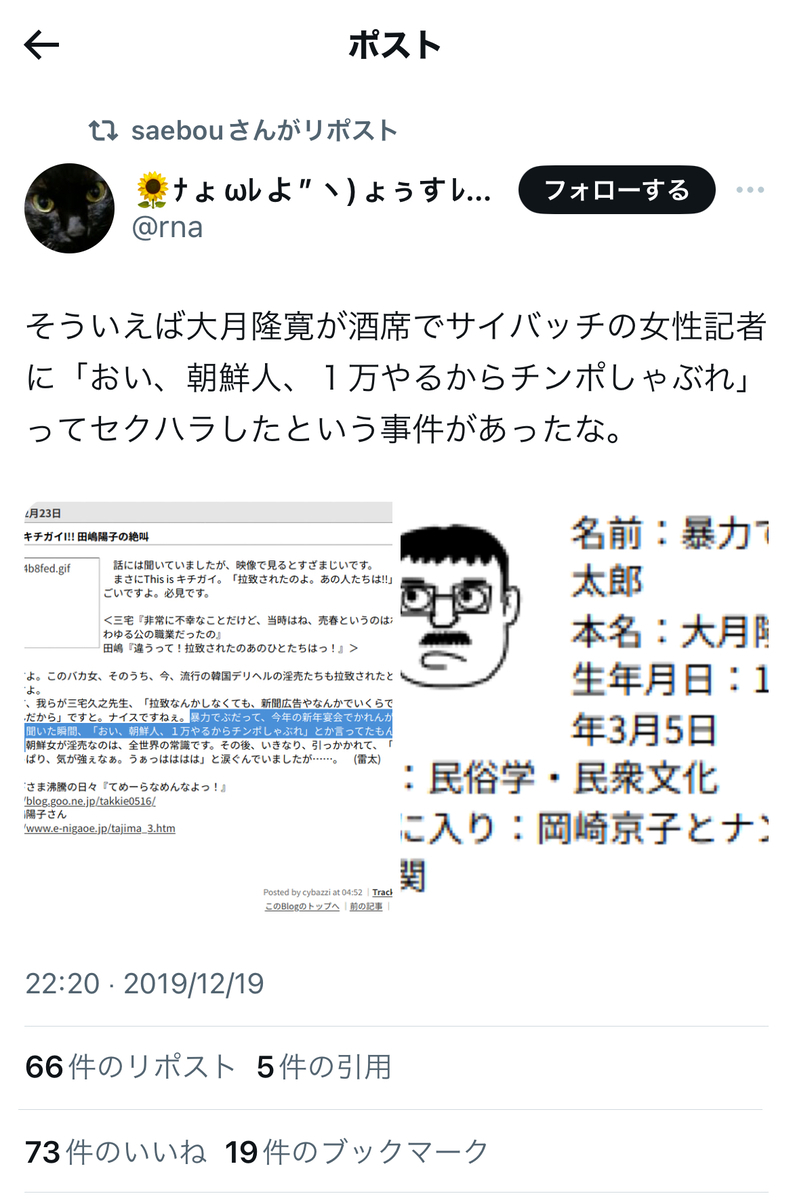Click the author display name text
This screenshot has height=1200, width=793.
click(312, 190)
